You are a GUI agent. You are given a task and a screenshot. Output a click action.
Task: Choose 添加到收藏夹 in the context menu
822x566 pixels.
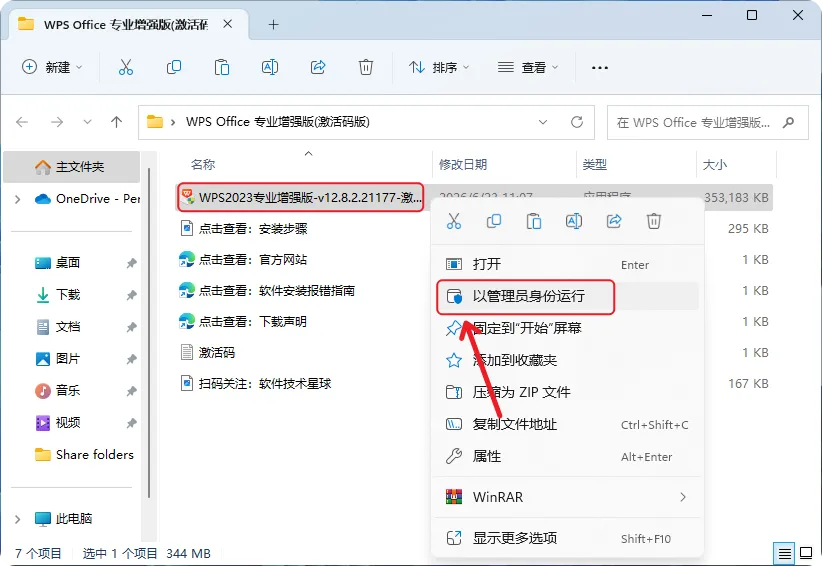(567, 360)
